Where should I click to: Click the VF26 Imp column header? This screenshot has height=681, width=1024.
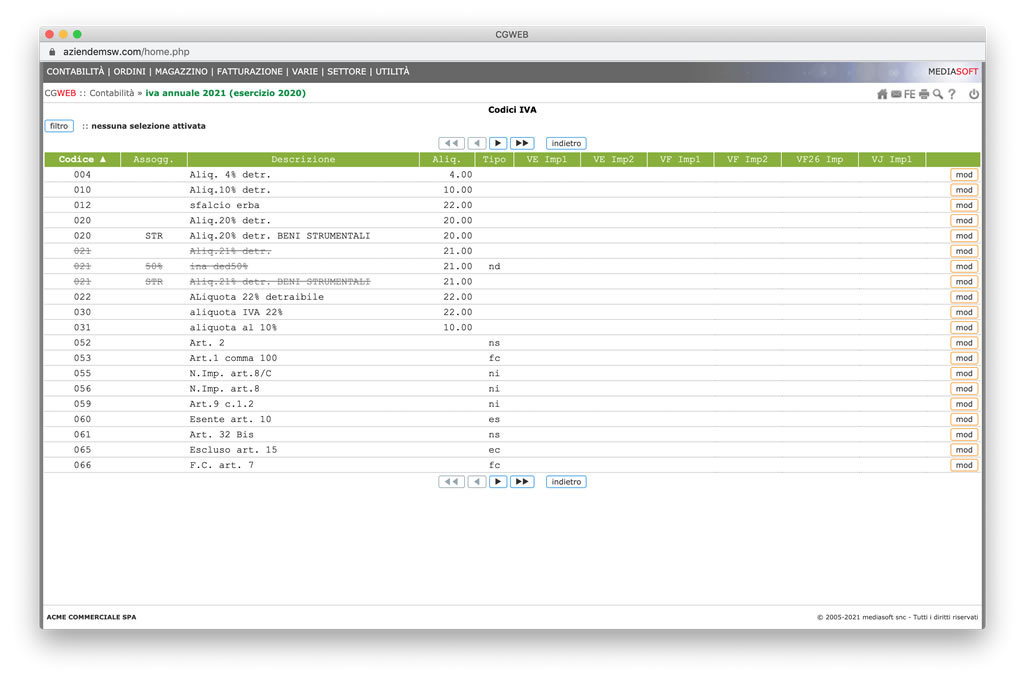[819, 159]
